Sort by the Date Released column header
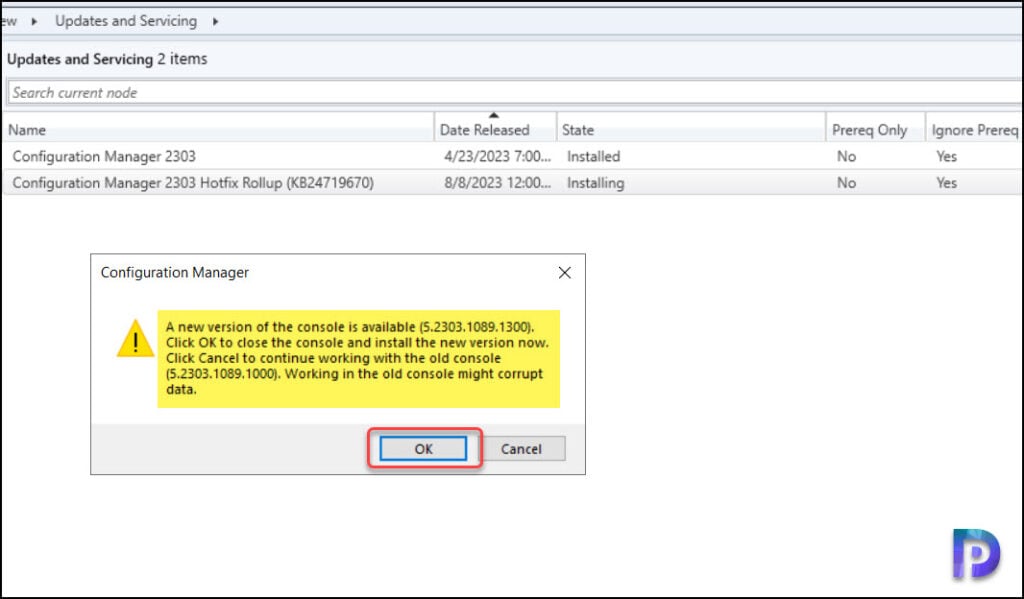Viewport: 1024px width, 599px height. tap(495, 129)
